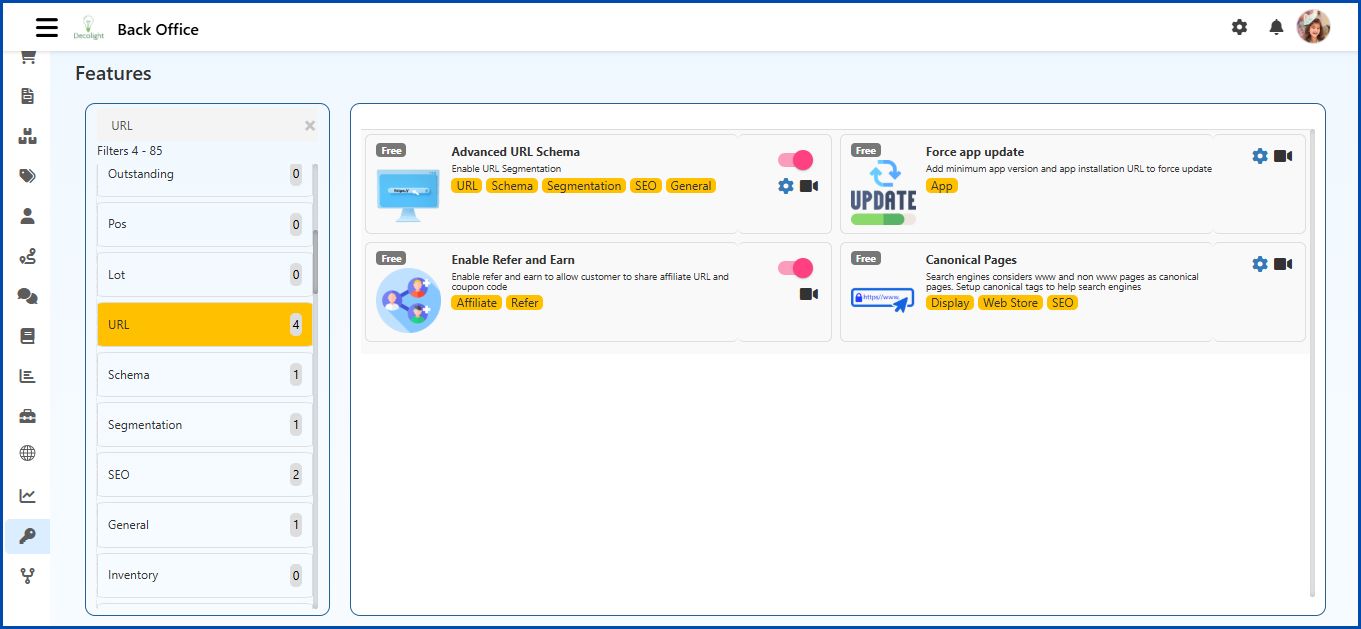Image resolution: width=1361 pixels, height=629 pixels.
Task: Select the customers person icon in the sidebar
Action: (x=27, y=215)
